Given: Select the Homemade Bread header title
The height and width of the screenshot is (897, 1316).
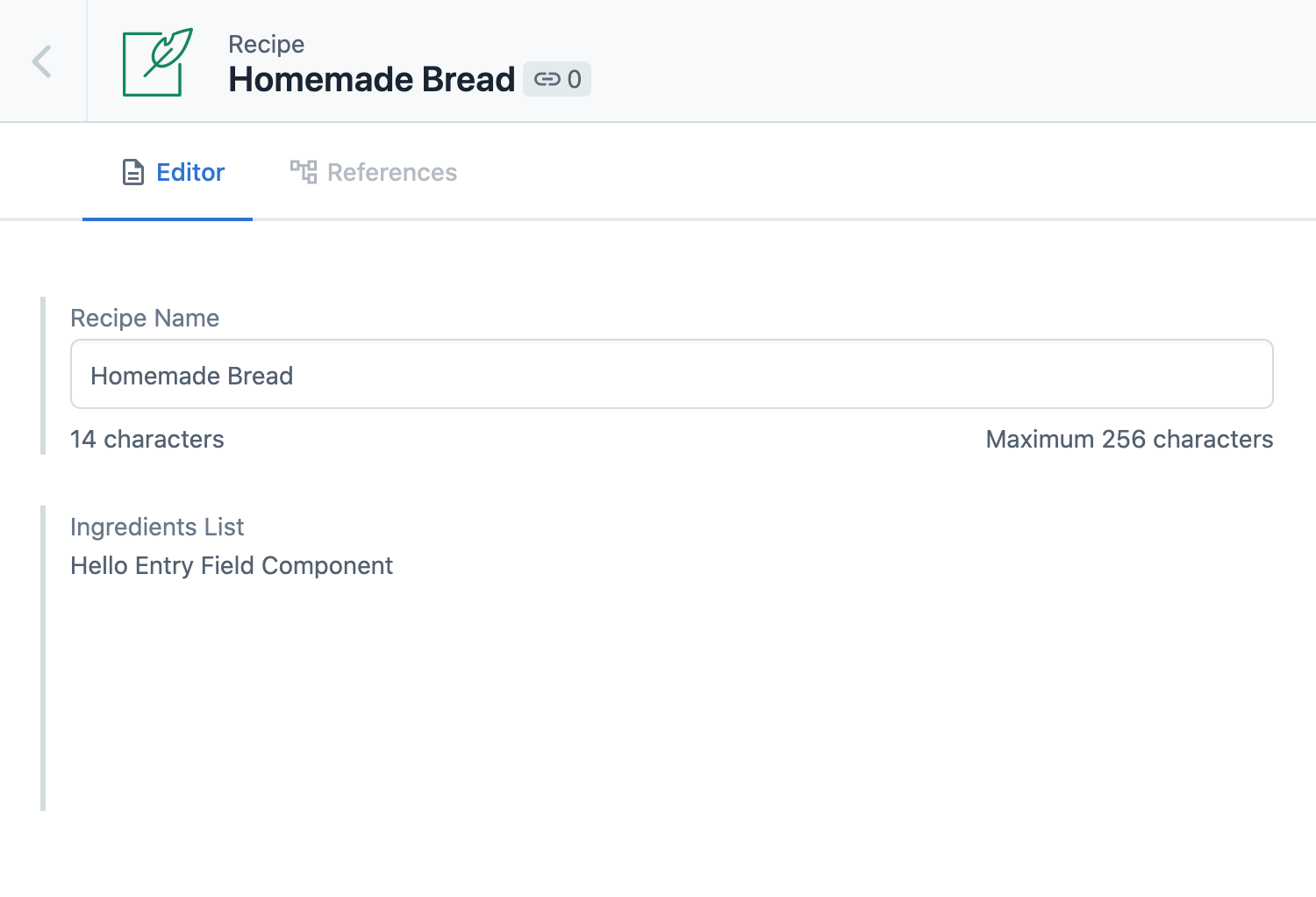Looking at the screenshot, I should (372, 79).
